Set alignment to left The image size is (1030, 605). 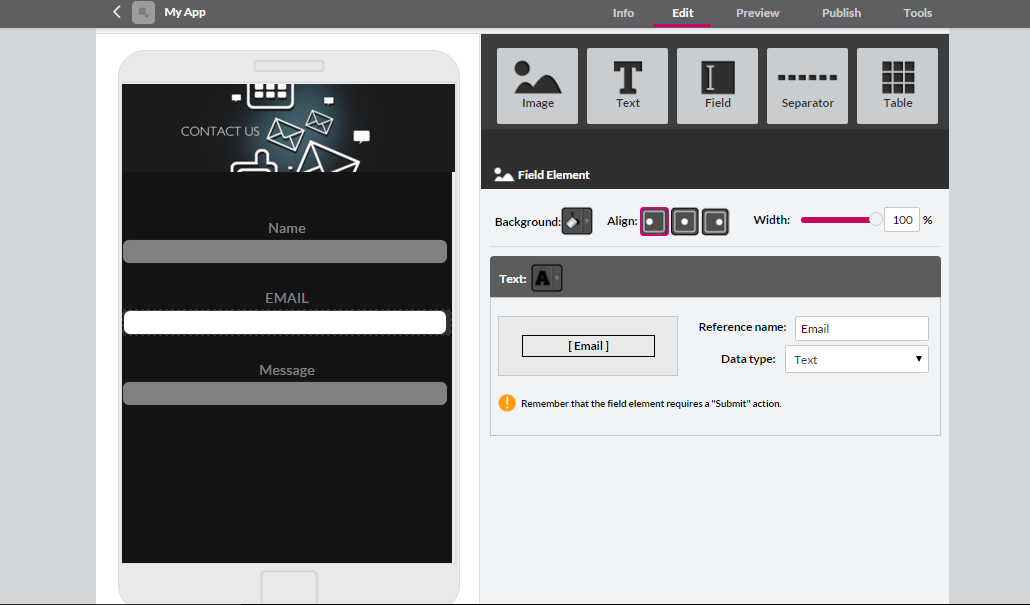tap(654, 221)
